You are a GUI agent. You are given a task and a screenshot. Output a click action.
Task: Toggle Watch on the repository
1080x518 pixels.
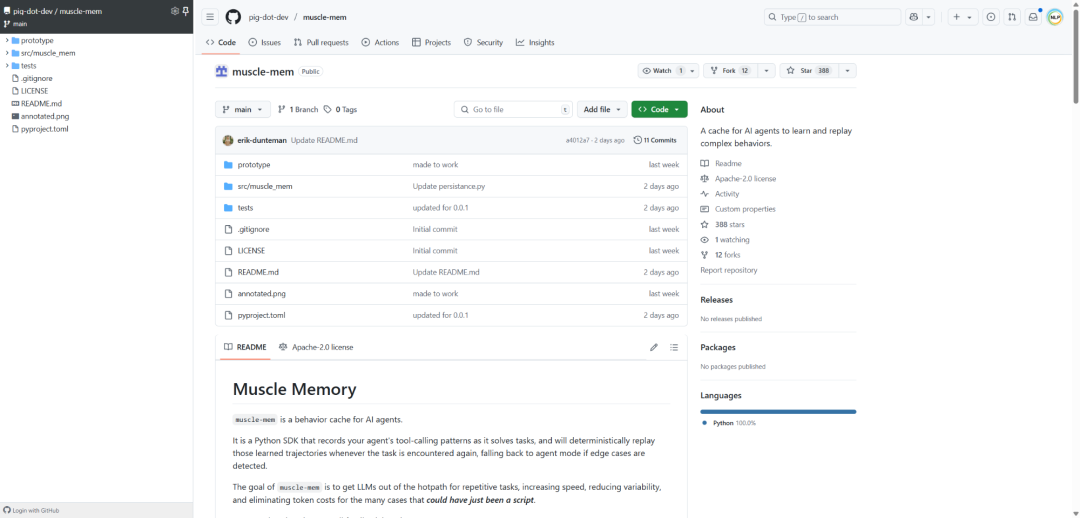coord(663,71)
